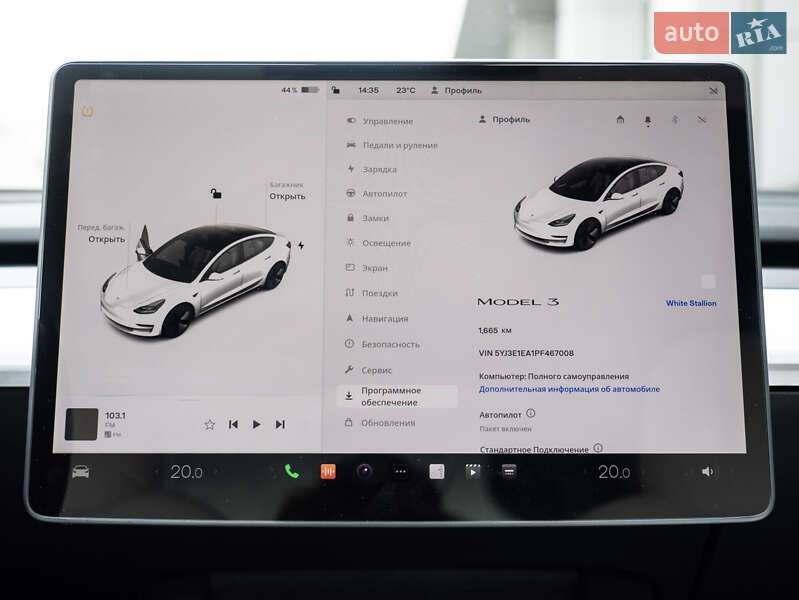The image size is (799, 600).
Task: Open the Theater clapperboard app
Action: point(473,472)
